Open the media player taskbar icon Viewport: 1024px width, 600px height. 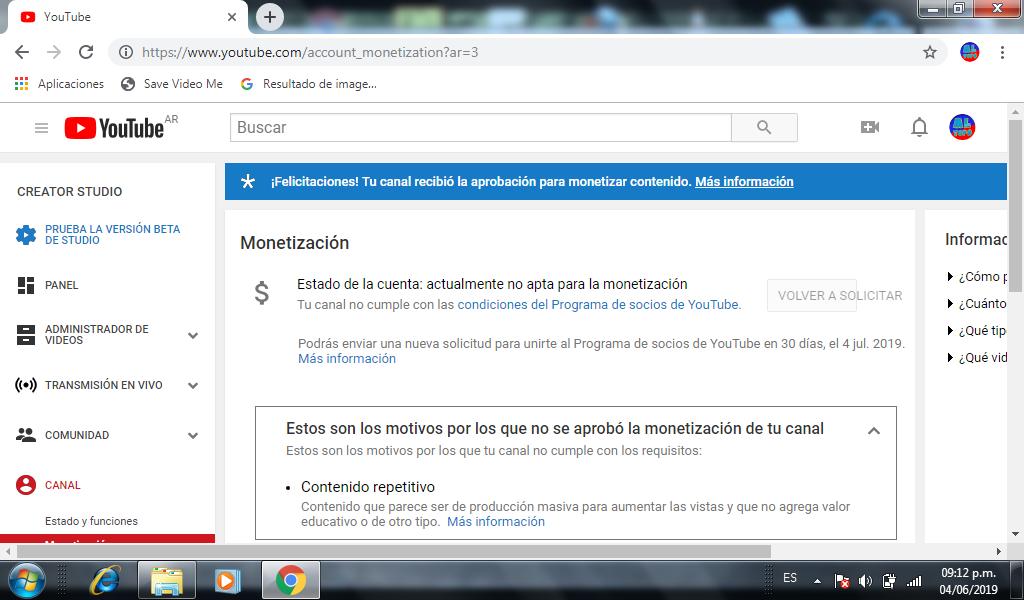pos(227,580)
